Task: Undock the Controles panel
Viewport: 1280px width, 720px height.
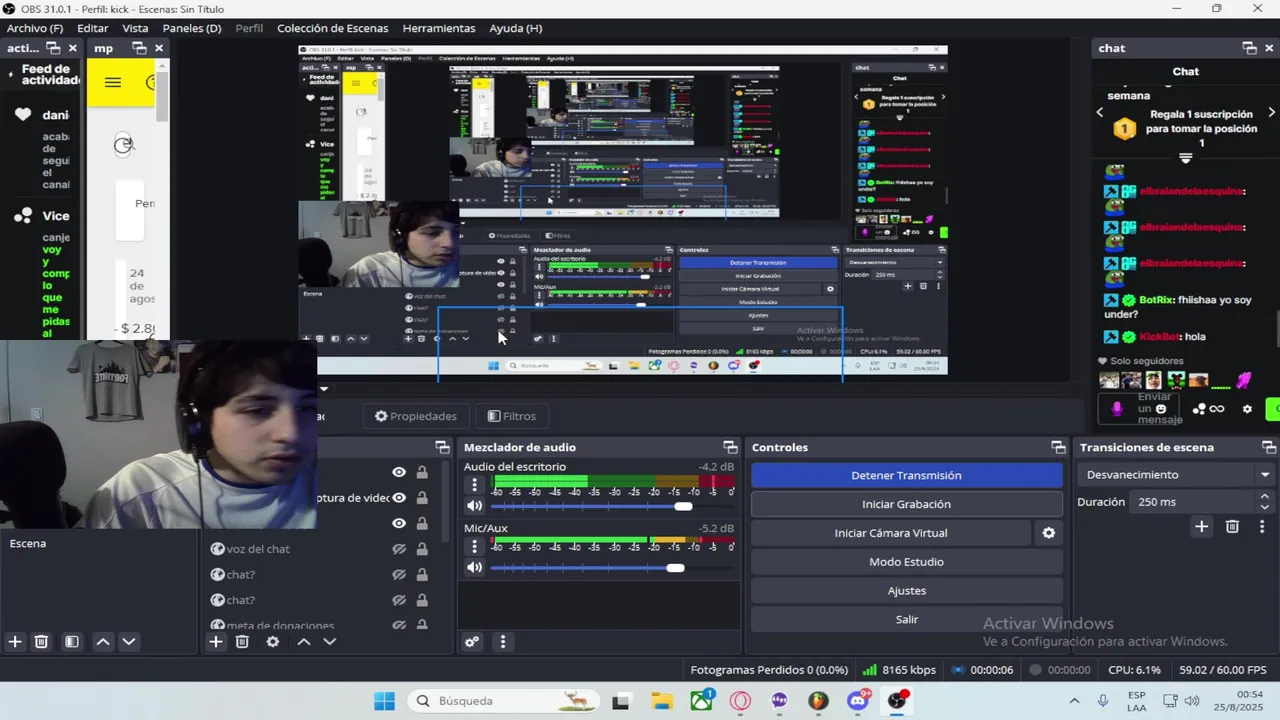Action: [x=1058, y=447]
